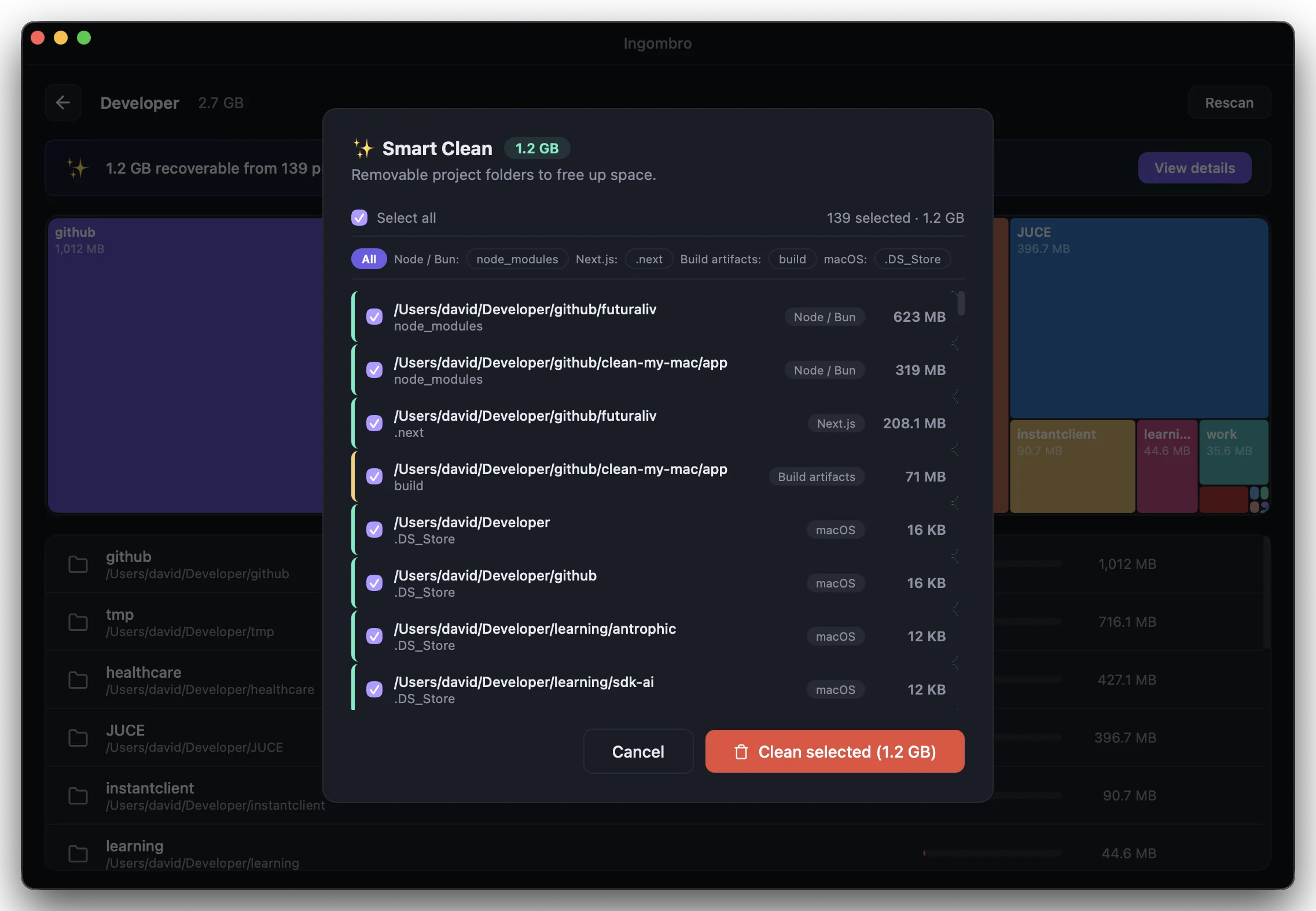Image resolution: width=1316 pixels, height=911 pixels.
Task: Click the healthcare folder icon
Action: point(78,680)
